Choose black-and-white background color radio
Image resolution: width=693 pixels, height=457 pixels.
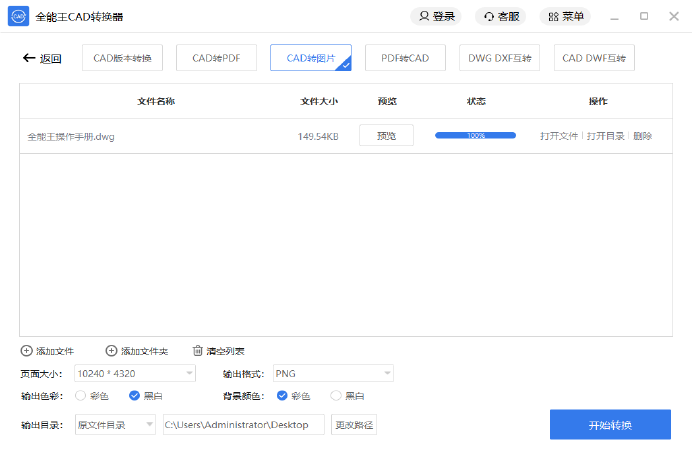tap(336, 396)
